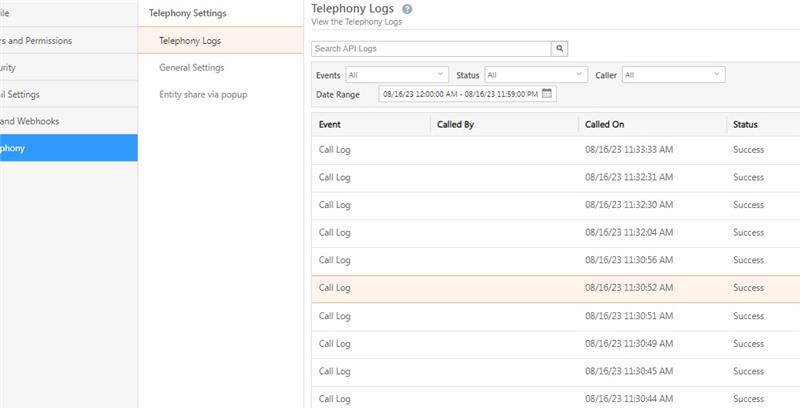Open General Settings under Telephony Settings

(192, 68)
